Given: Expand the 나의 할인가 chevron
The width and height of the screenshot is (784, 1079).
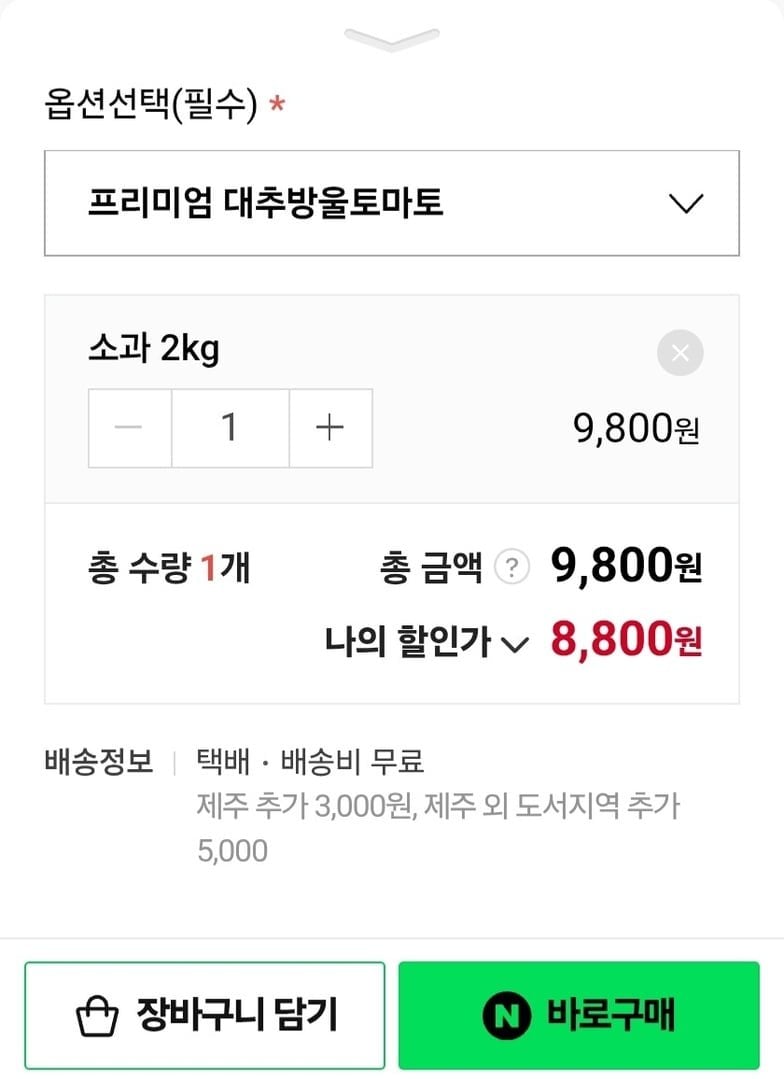Looking at the screenshot, I should click(x=513, y=645).
